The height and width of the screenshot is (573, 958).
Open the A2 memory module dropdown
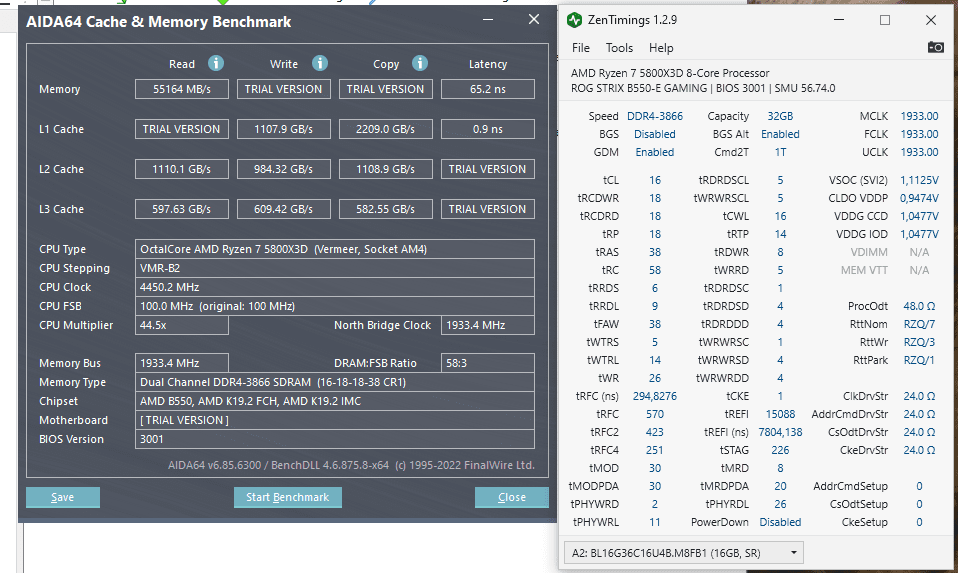point(683,553)
